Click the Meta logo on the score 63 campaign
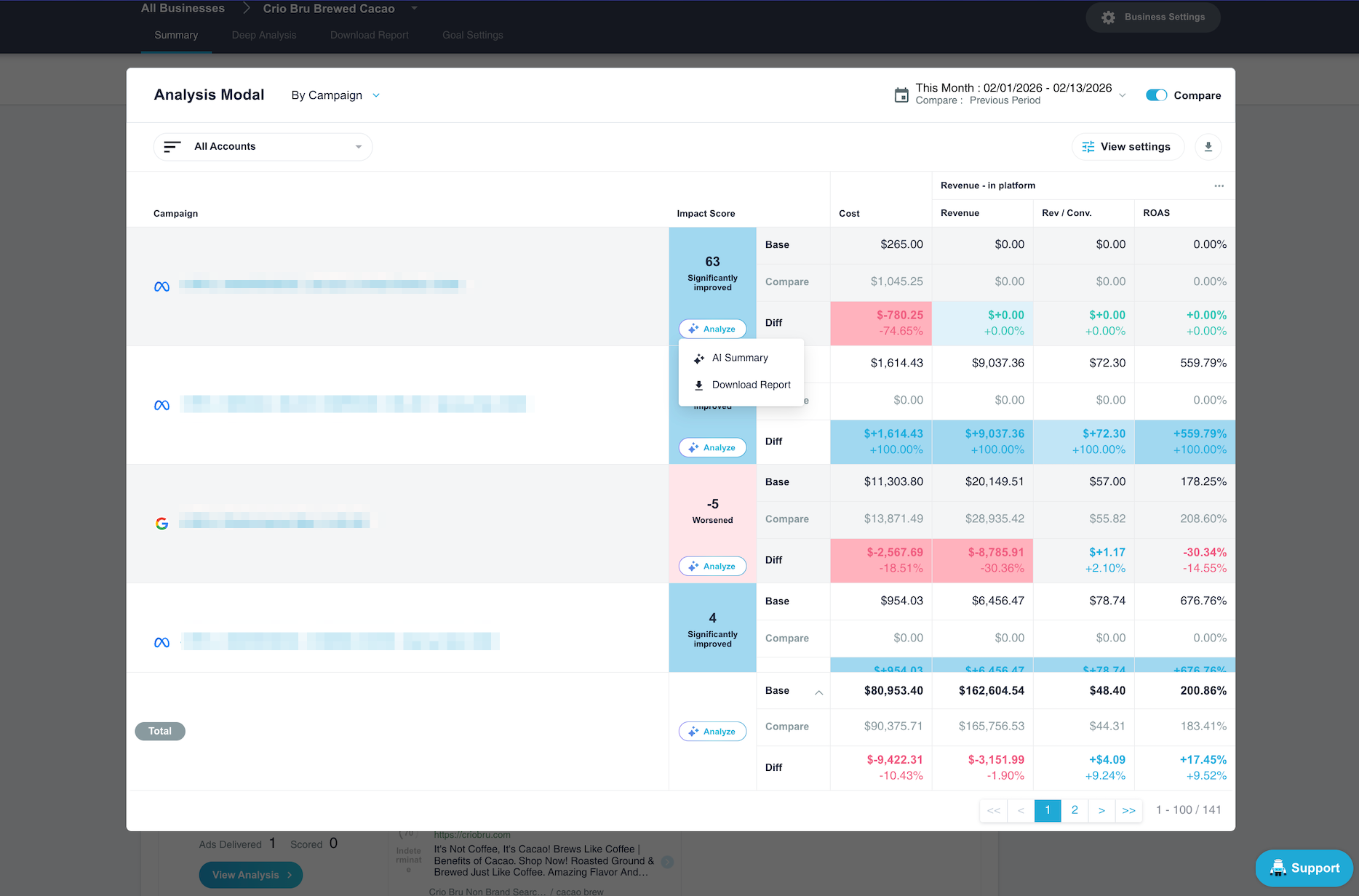Image resolution: width=1359 pixels, height=896 pixels. (x=162, y=287)
